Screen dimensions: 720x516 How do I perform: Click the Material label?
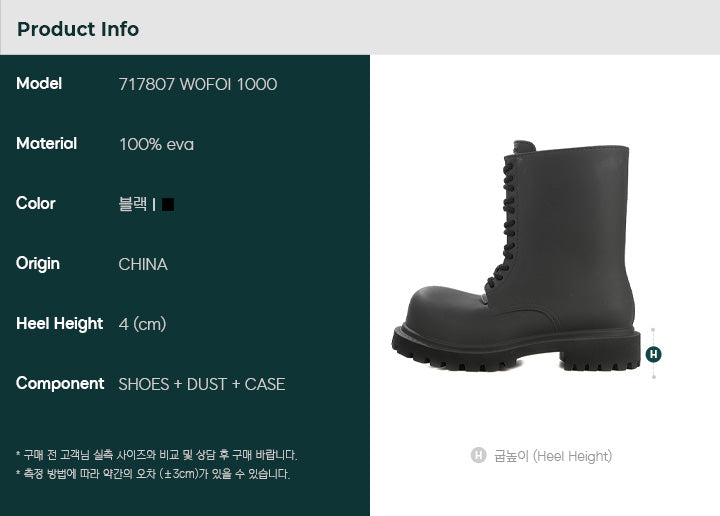point(46,143)
